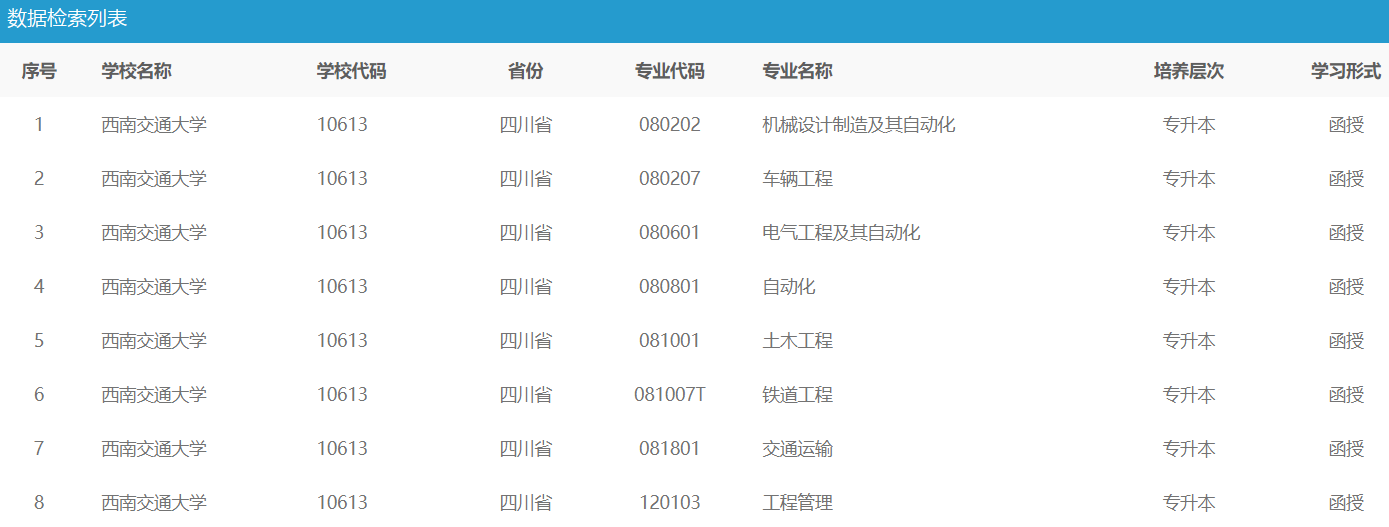Viewport: 1389px width, 527px height.
Task: Select major name 土木工程
Action: pos(797,341)
